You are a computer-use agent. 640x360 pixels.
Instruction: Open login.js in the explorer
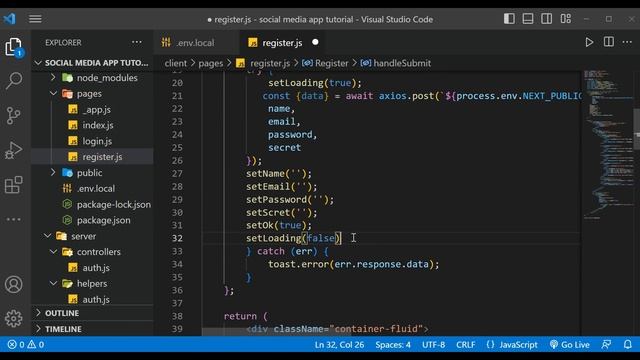[92, 141]
